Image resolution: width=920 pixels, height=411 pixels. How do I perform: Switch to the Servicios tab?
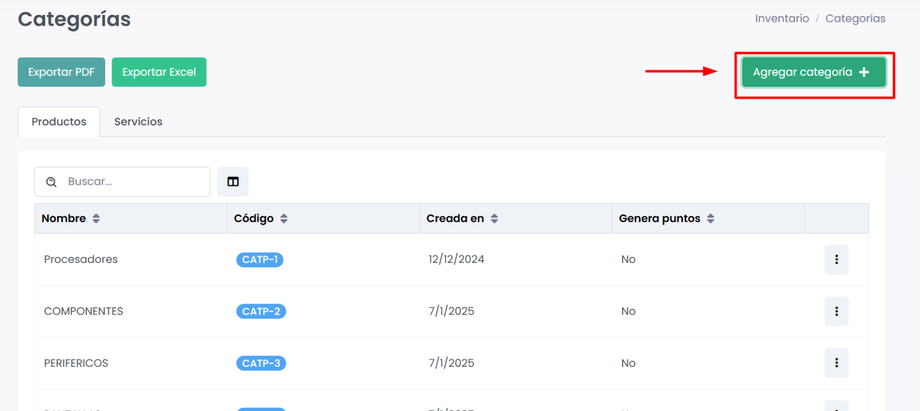(x=138, y=122)
